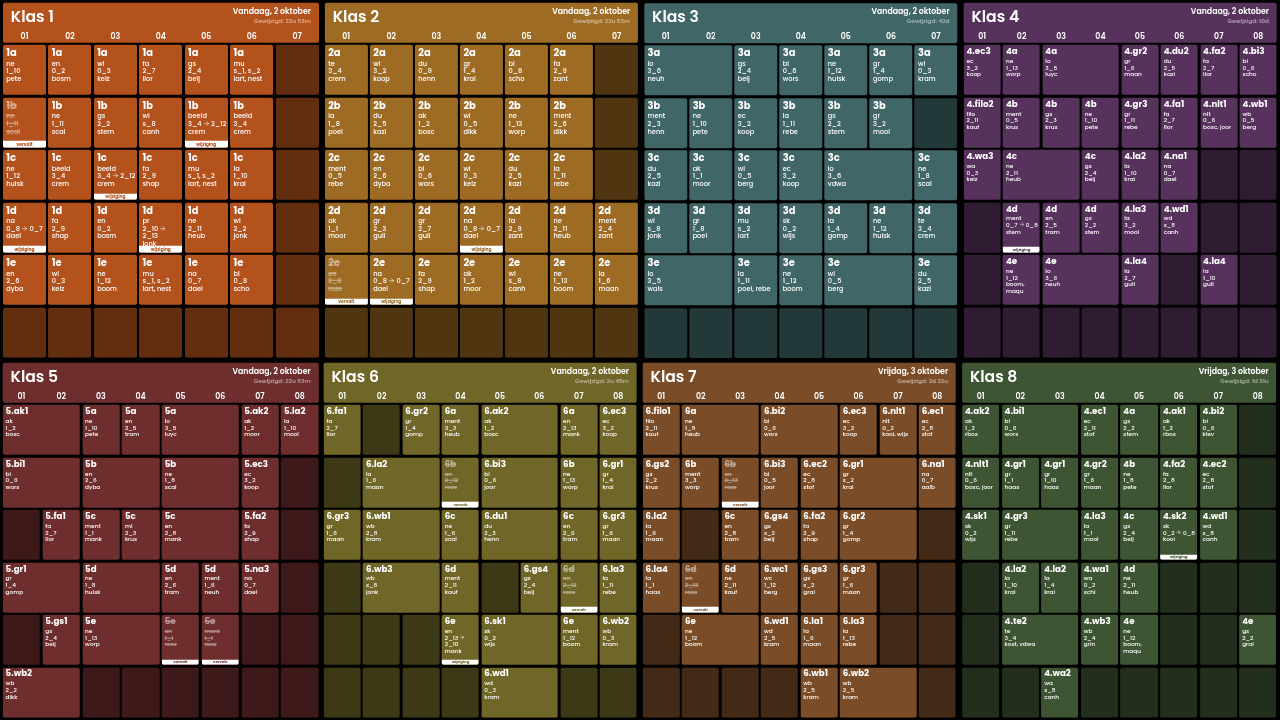This screenshot has height=720, width=1280.
Task: Click the Klas 1 panel title
Action: coord(33,16)
